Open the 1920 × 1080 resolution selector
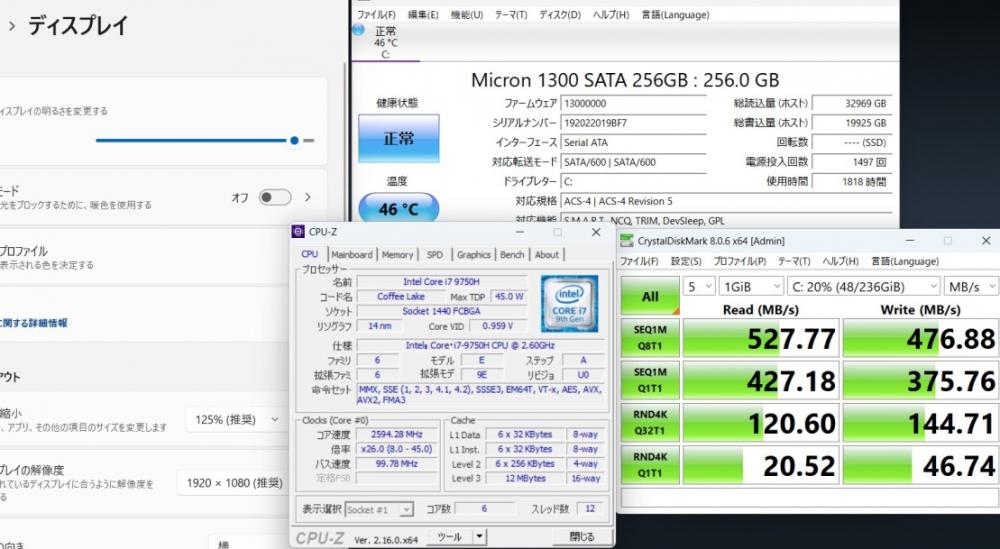 pos(237,483)
